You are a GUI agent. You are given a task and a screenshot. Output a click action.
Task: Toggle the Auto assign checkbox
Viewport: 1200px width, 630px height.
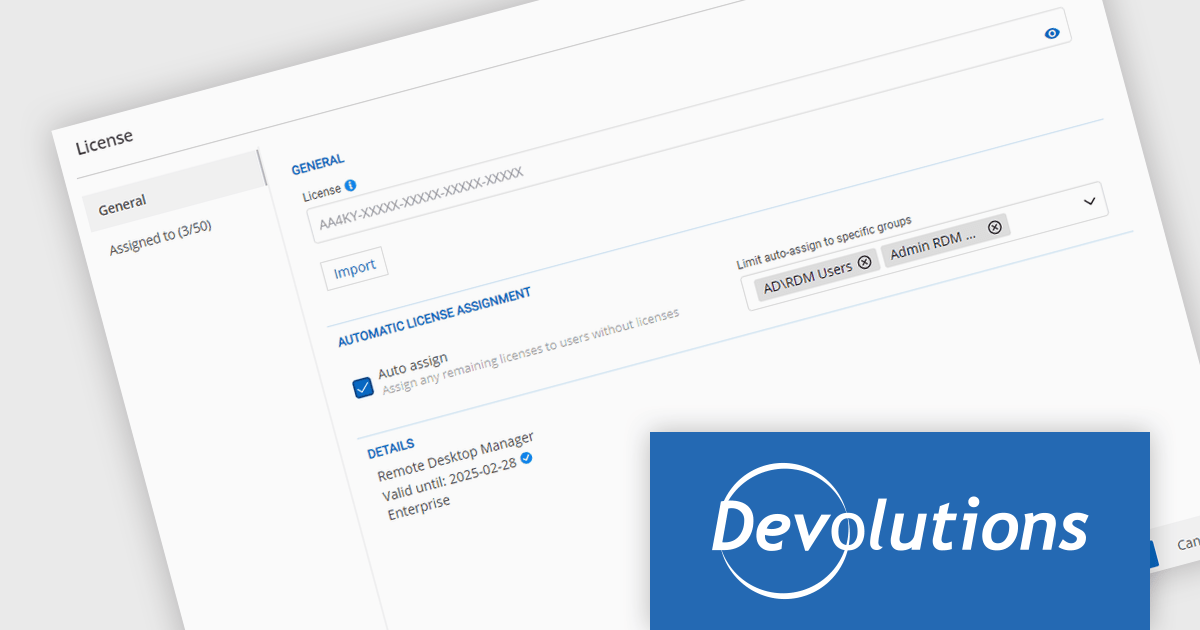364,387
